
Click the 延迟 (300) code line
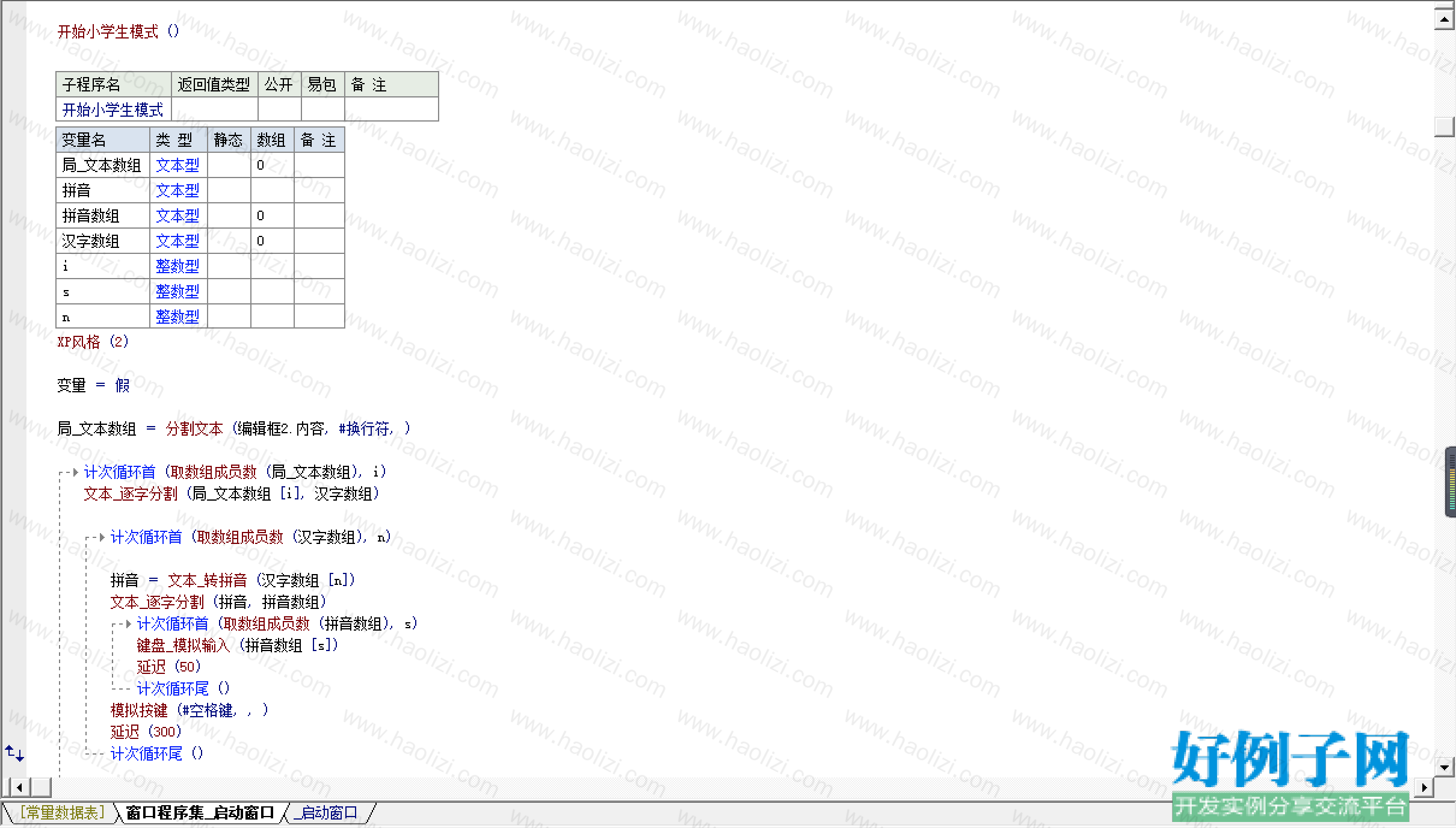(x=146, y=732)
